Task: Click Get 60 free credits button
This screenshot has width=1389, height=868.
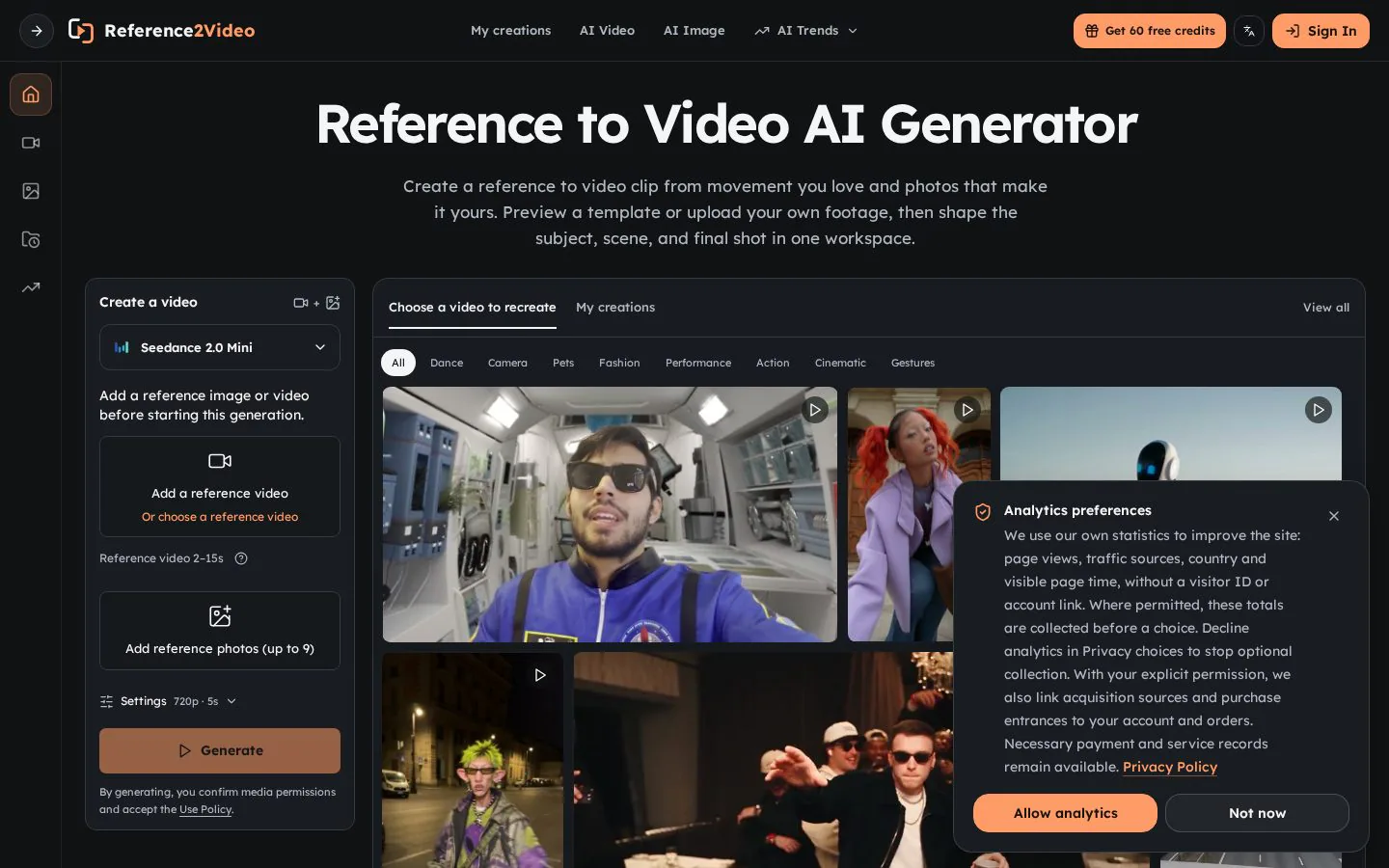Action: pos(1150,31)
